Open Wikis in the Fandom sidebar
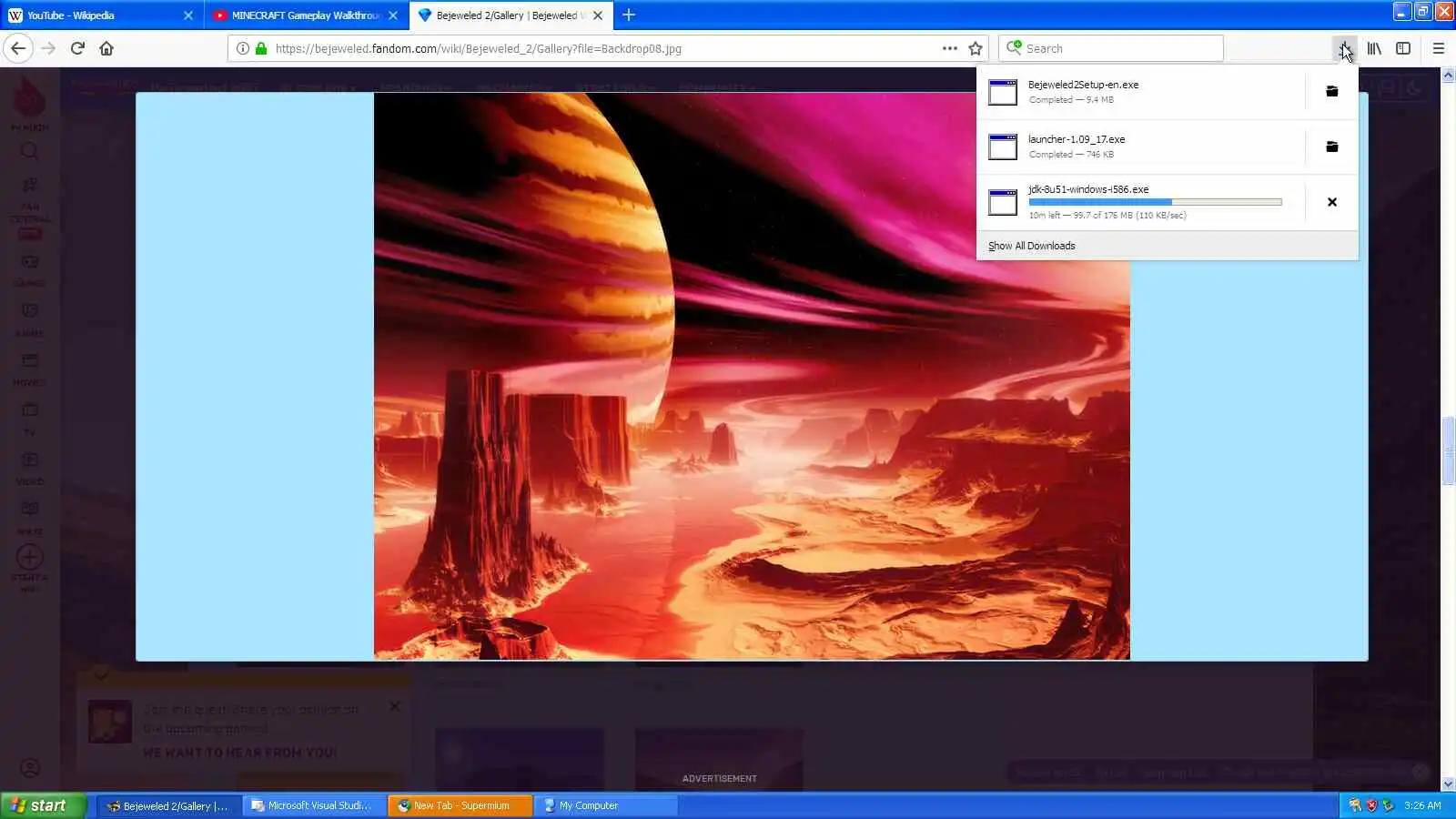This screenshot has width=1456, height=819. 30,518
